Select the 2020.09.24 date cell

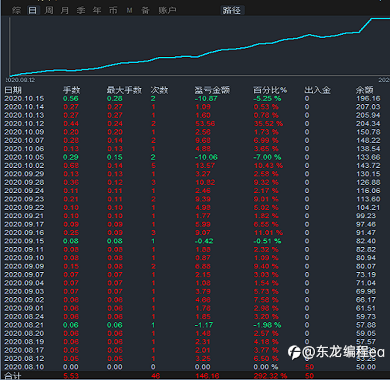(x=24, y=191)
